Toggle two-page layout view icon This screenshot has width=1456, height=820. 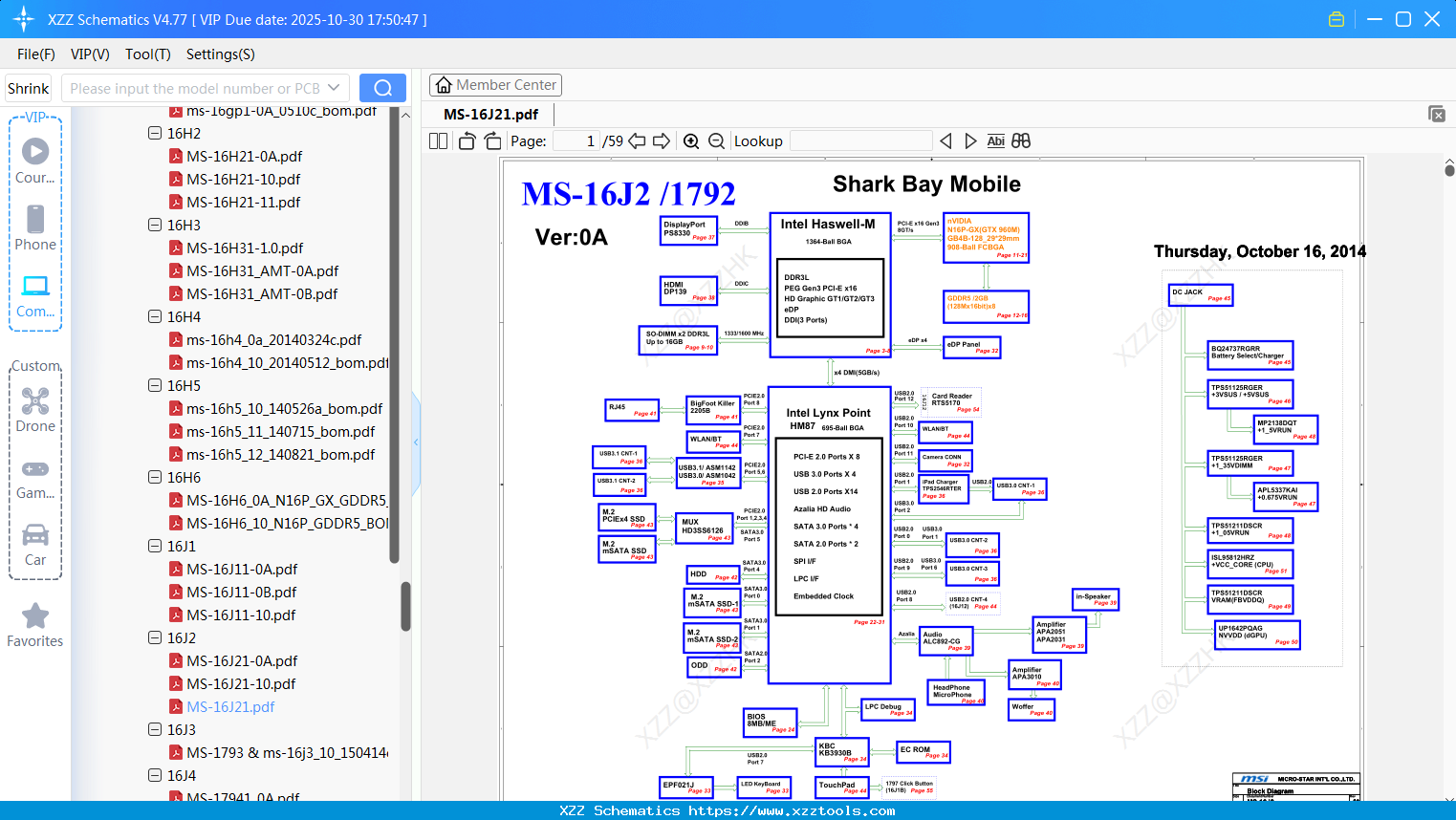point(439,141)
